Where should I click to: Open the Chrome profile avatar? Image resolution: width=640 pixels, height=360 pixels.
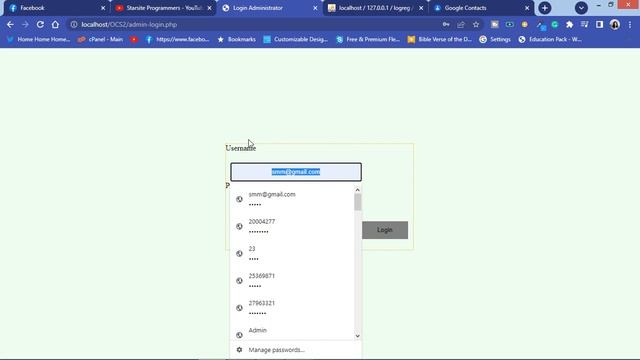point(615,24)
